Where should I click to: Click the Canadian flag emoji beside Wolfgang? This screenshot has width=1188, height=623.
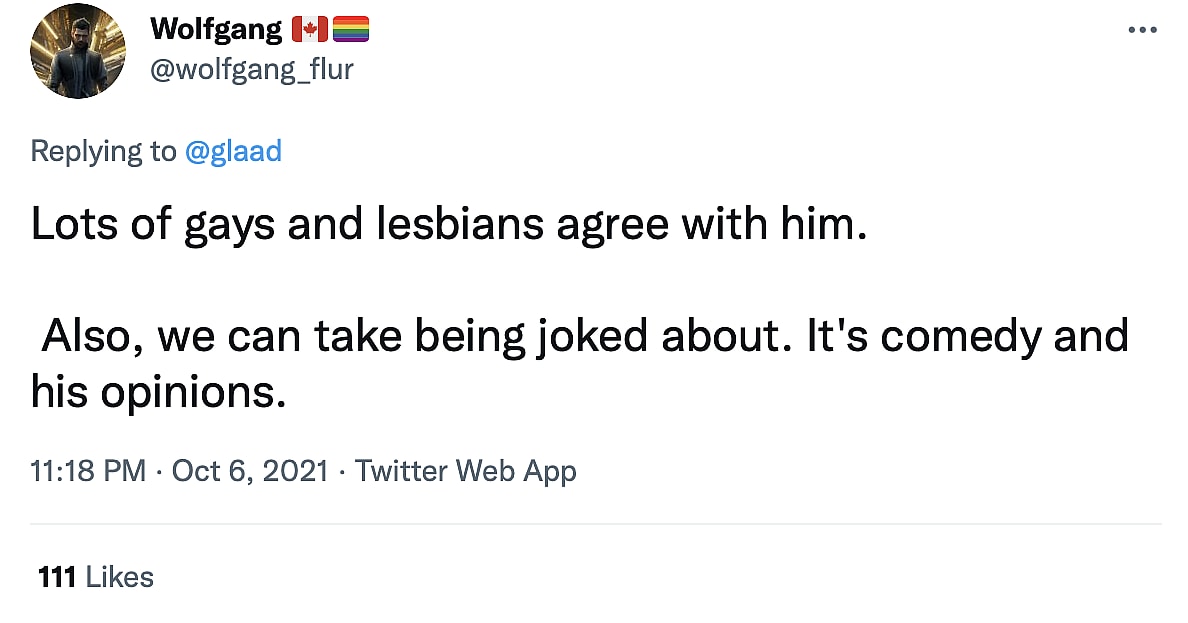click(x=310, y=31)
